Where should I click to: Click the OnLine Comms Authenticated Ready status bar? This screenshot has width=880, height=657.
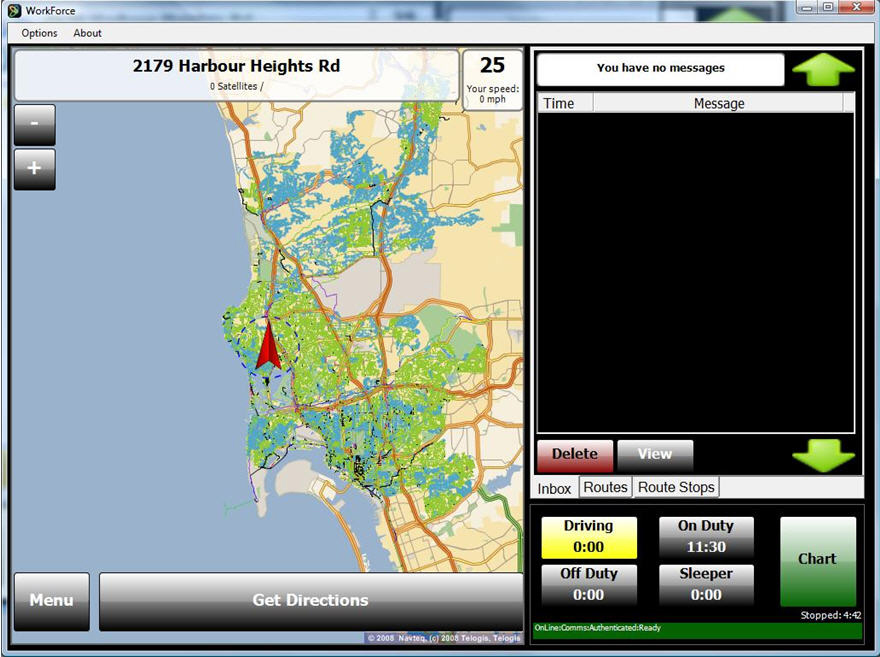pyautogui.click(x=697, y=630)
